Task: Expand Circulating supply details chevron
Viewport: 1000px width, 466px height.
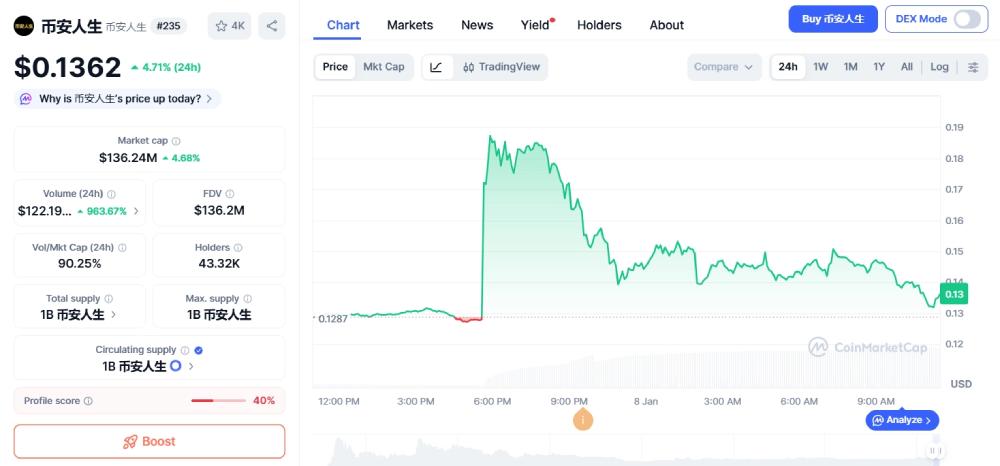Action: 191,366
